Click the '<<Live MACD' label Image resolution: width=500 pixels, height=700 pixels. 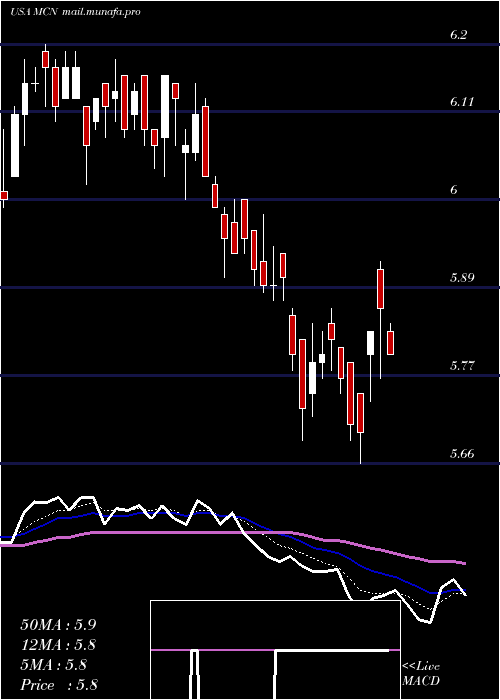pyautogui.click(x=421, y=674)
